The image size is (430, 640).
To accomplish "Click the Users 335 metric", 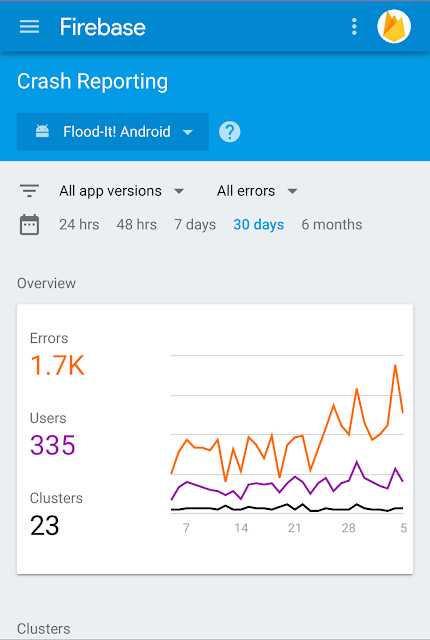I will (x=53, y=434).
